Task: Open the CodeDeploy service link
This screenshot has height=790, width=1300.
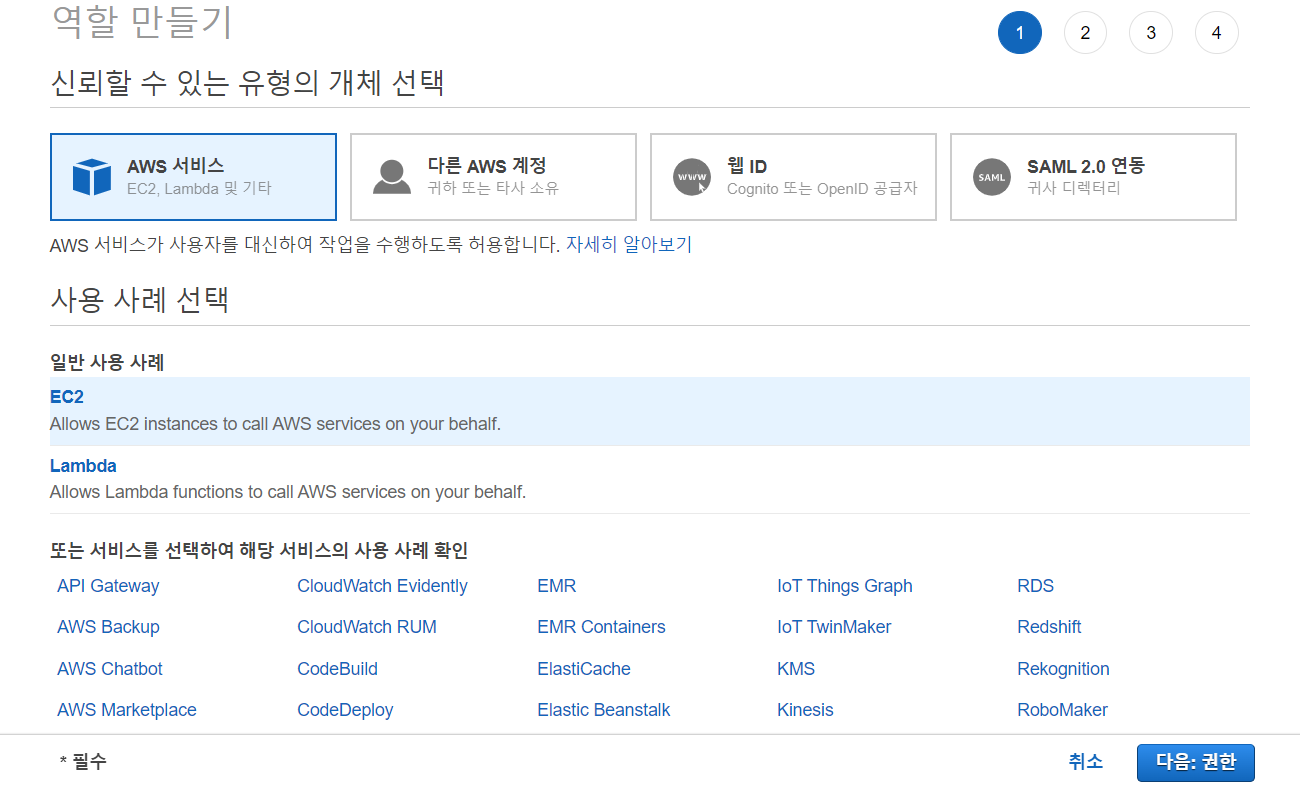Action: 345,710
